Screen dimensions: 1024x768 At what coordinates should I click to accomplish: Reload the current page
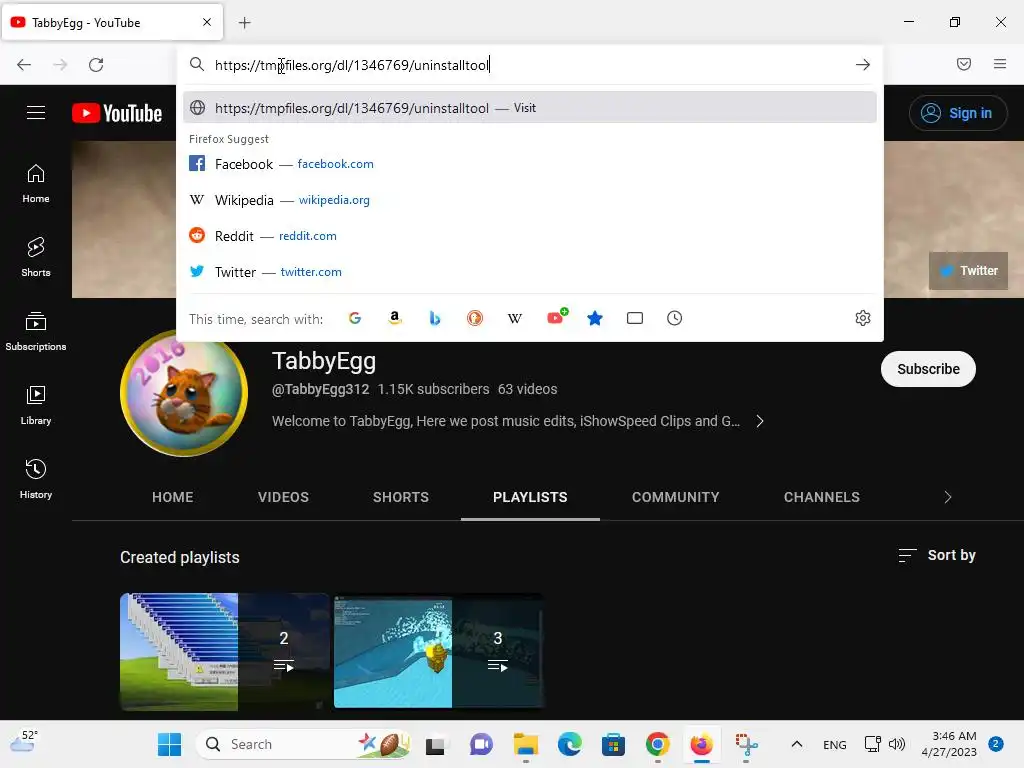point(96,65)
